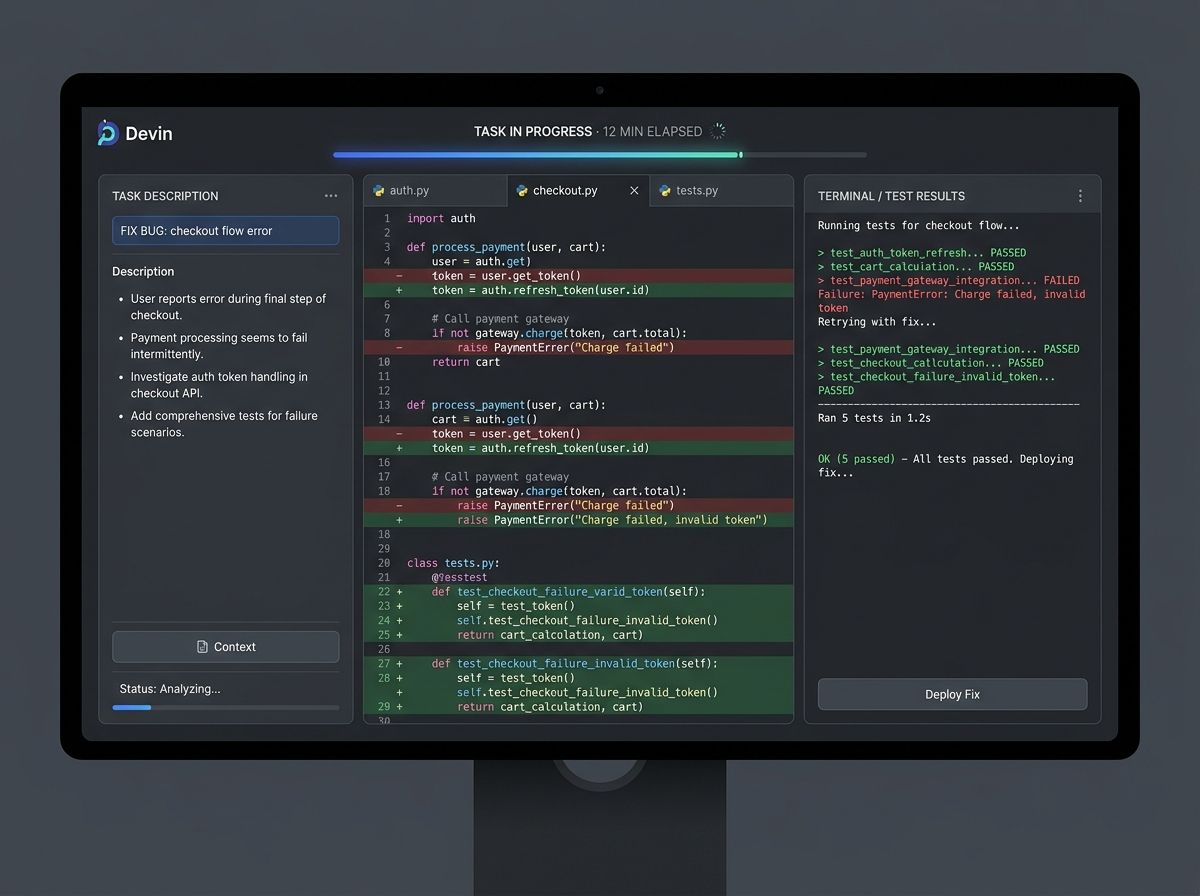Click the 'TASK DESCRIPTION' panel title
Screen dimensions: 1200x896
pyautogui.click(x=165, y=196)
